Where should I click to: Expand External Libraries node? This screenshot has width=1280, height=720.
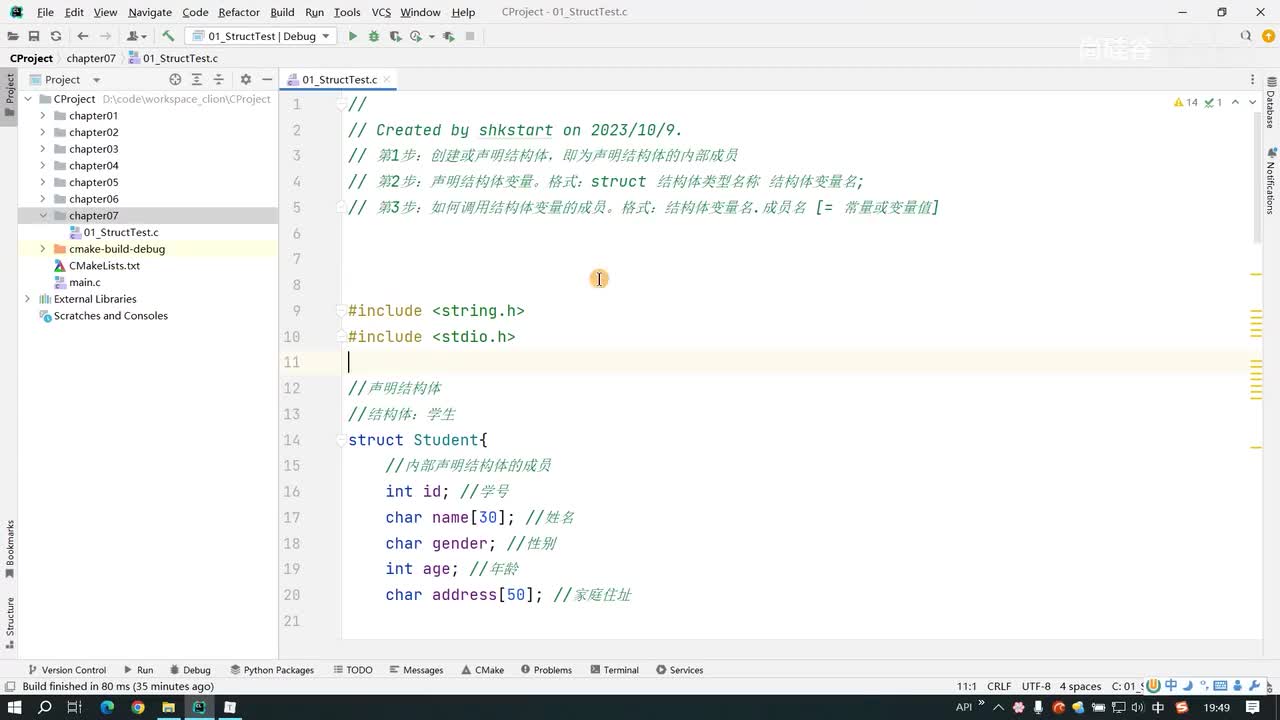(28, 299)
